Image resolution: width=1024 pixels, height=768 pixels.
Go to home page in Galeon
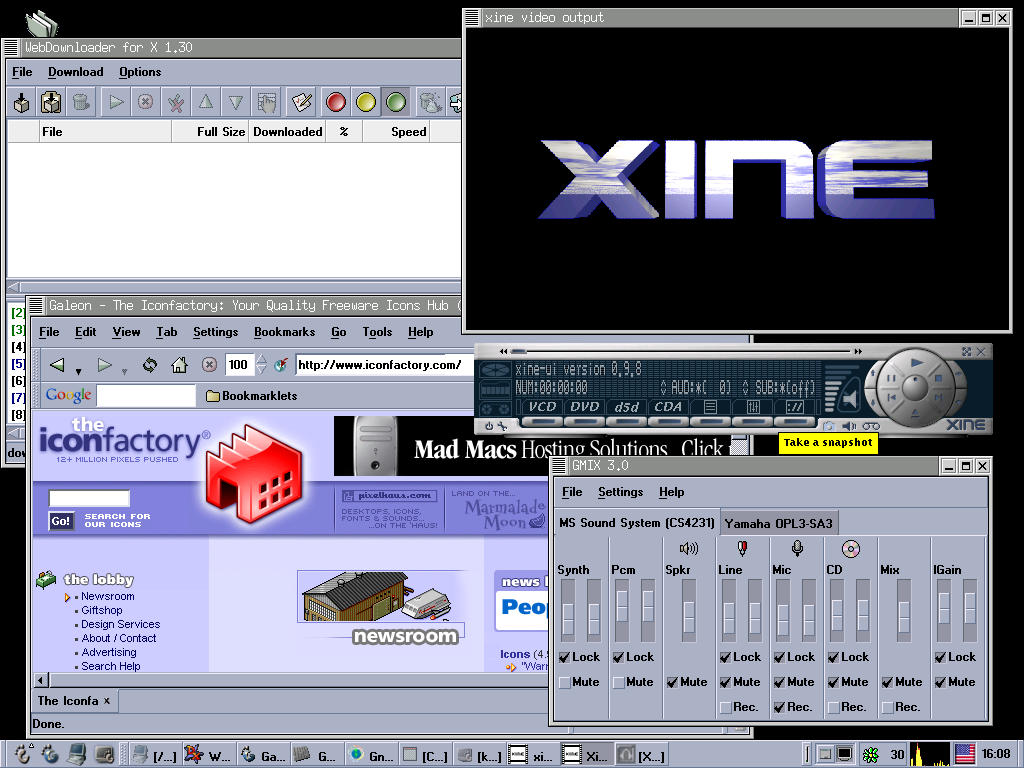click(x=179, y=364)
